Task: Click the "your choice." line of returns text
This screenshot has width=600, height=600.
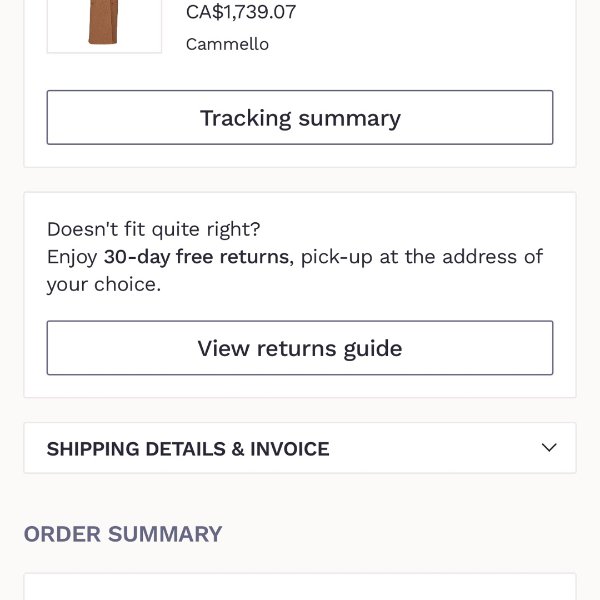Action: click(103, 284)
